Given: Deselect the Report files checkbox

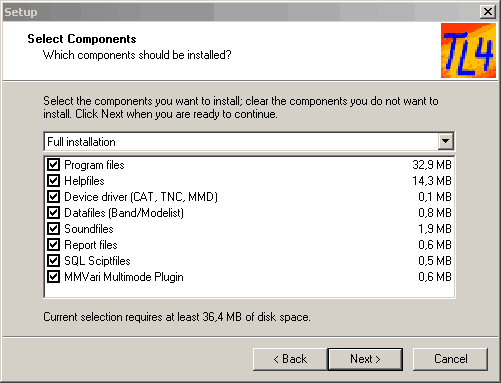Looking at the screenshot, I should (x=53, y=245).
